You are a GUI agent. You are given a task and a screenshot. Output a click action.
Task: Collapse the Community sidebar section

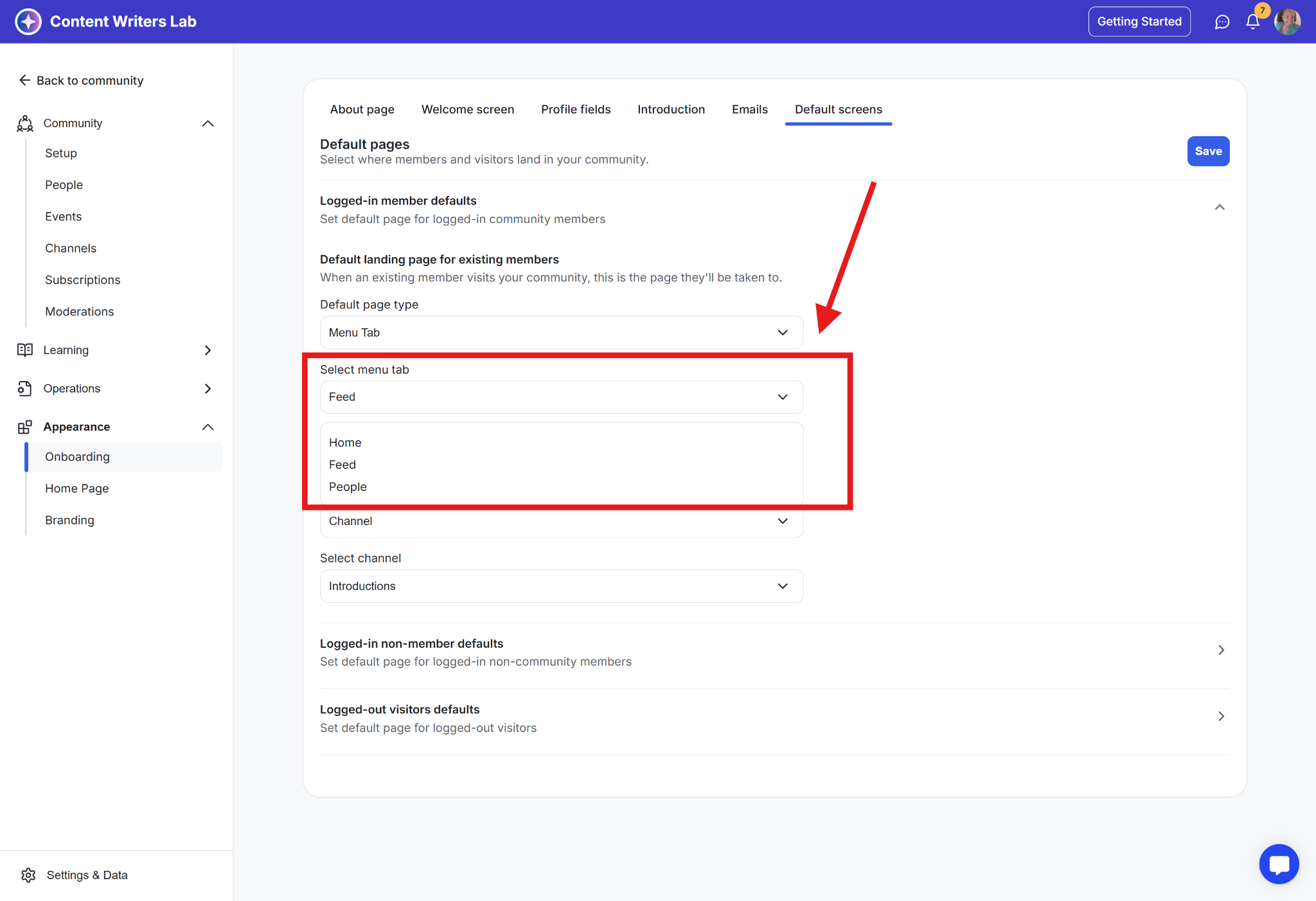click(208, 123)
